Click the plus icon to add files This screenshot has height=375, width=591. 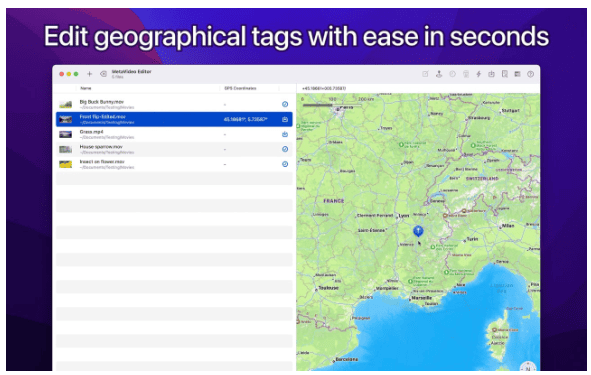(x=89, y=74)
